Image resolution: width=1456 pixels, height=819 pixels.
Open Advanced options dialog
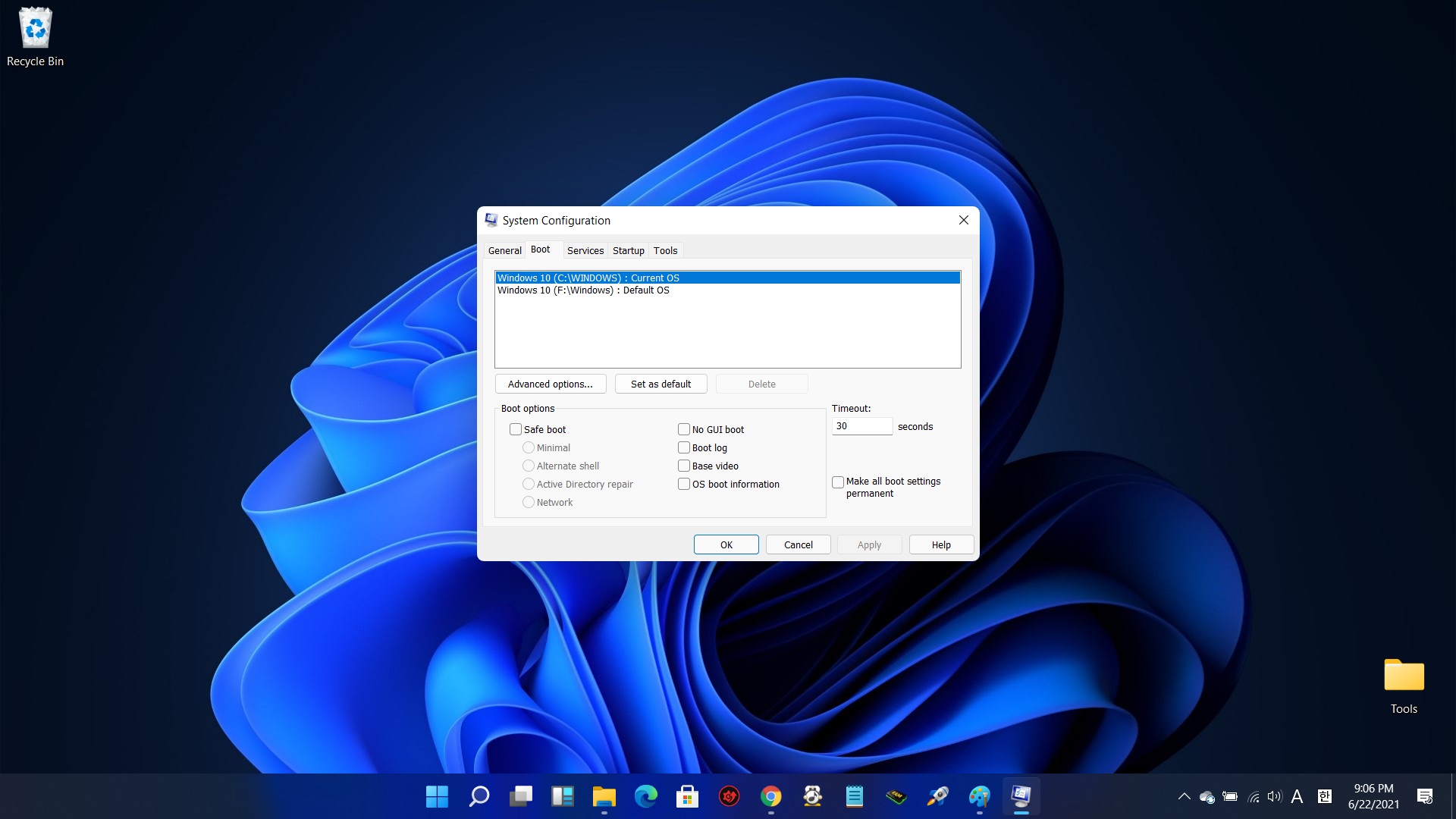[x=551, y=384]
